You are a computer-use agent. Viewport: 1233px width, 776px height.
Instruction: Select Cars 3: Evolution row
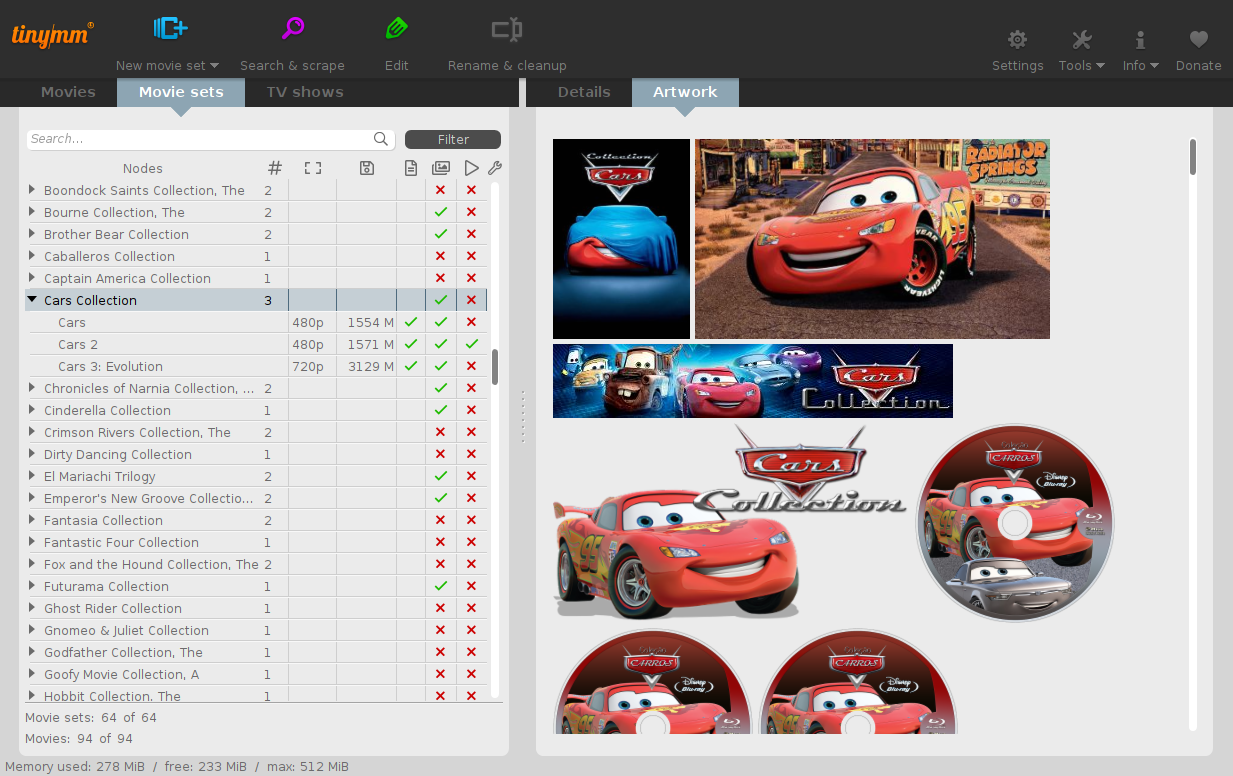click(x=256, y=366)
